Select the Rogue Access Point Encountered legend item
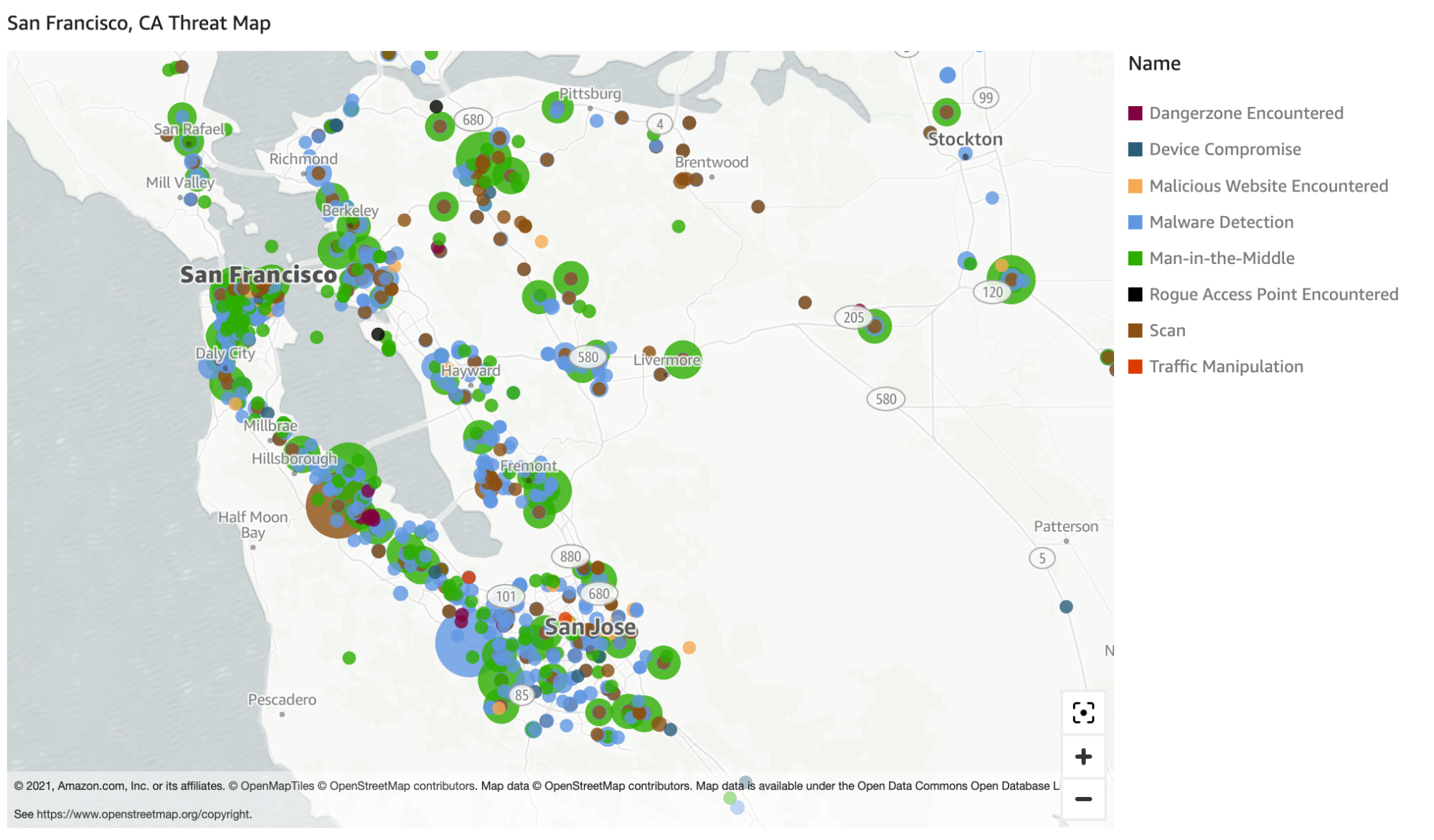 coord(1273,294)
